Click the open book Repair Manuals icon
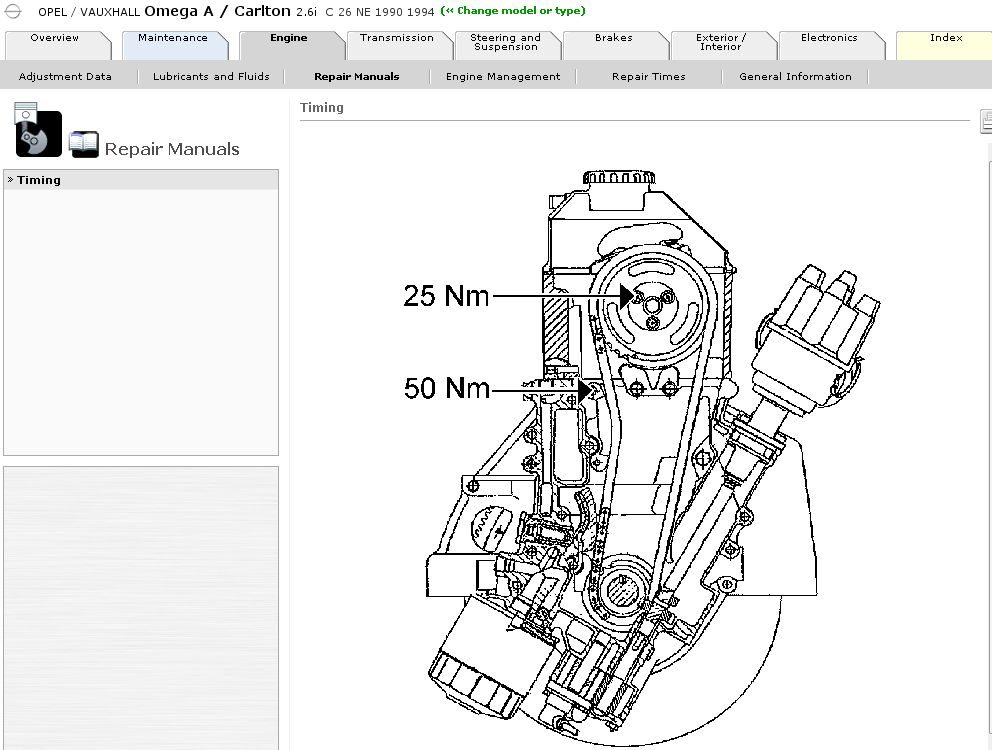This screenshot has height=750, width=992. [84, 145]
